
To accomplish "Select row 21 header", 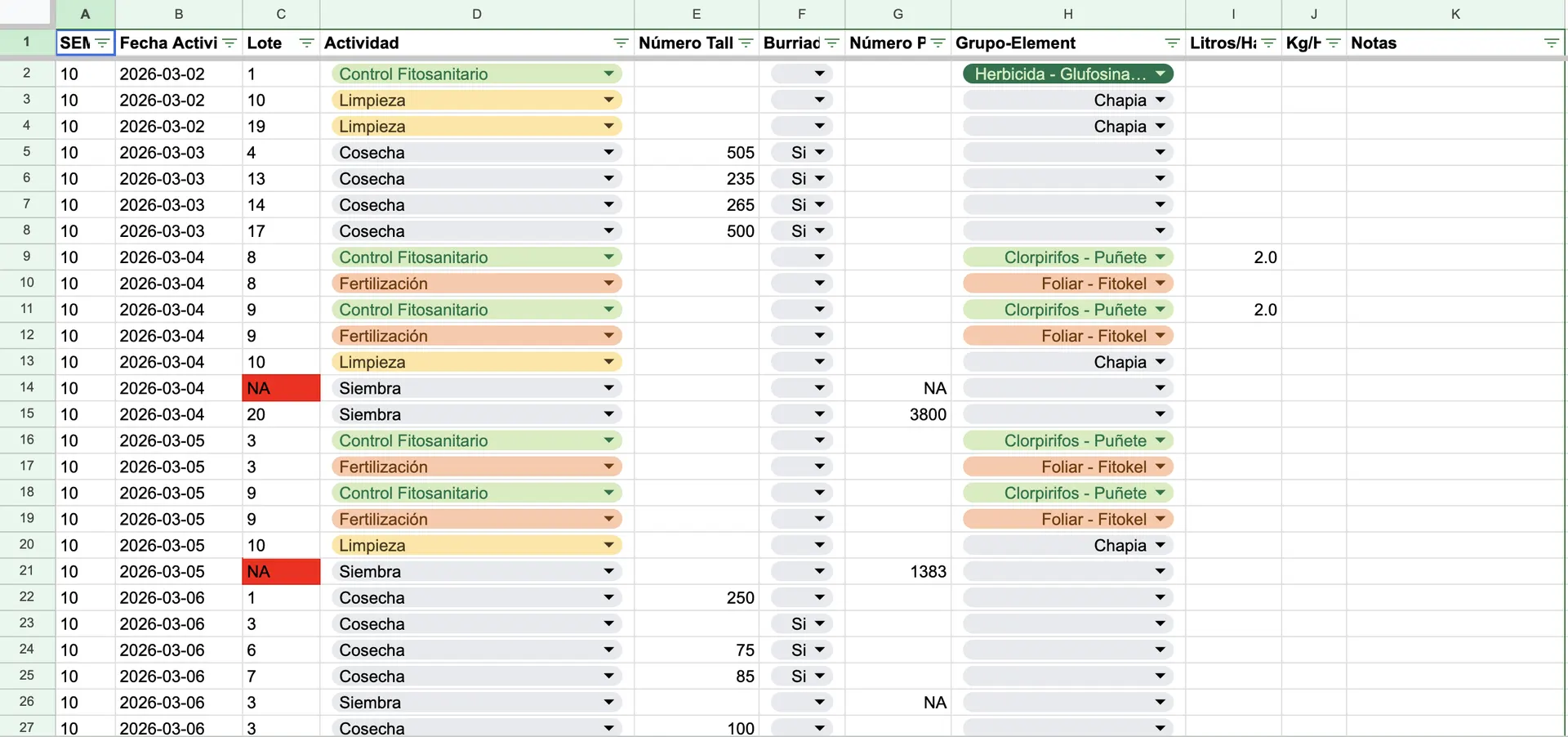I will [27, 571].
